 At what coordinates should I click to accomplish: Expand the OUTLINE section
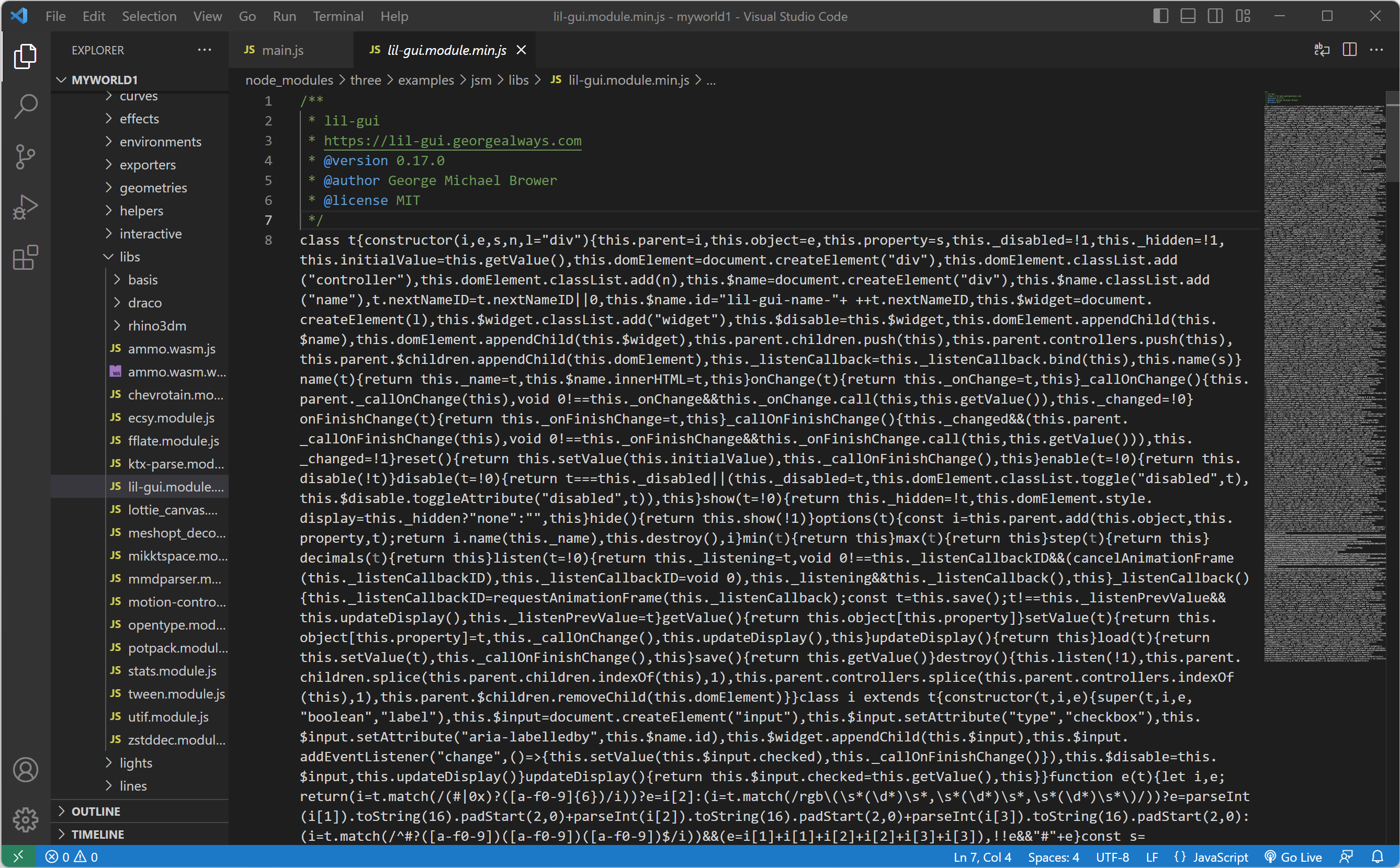point(95,811)
